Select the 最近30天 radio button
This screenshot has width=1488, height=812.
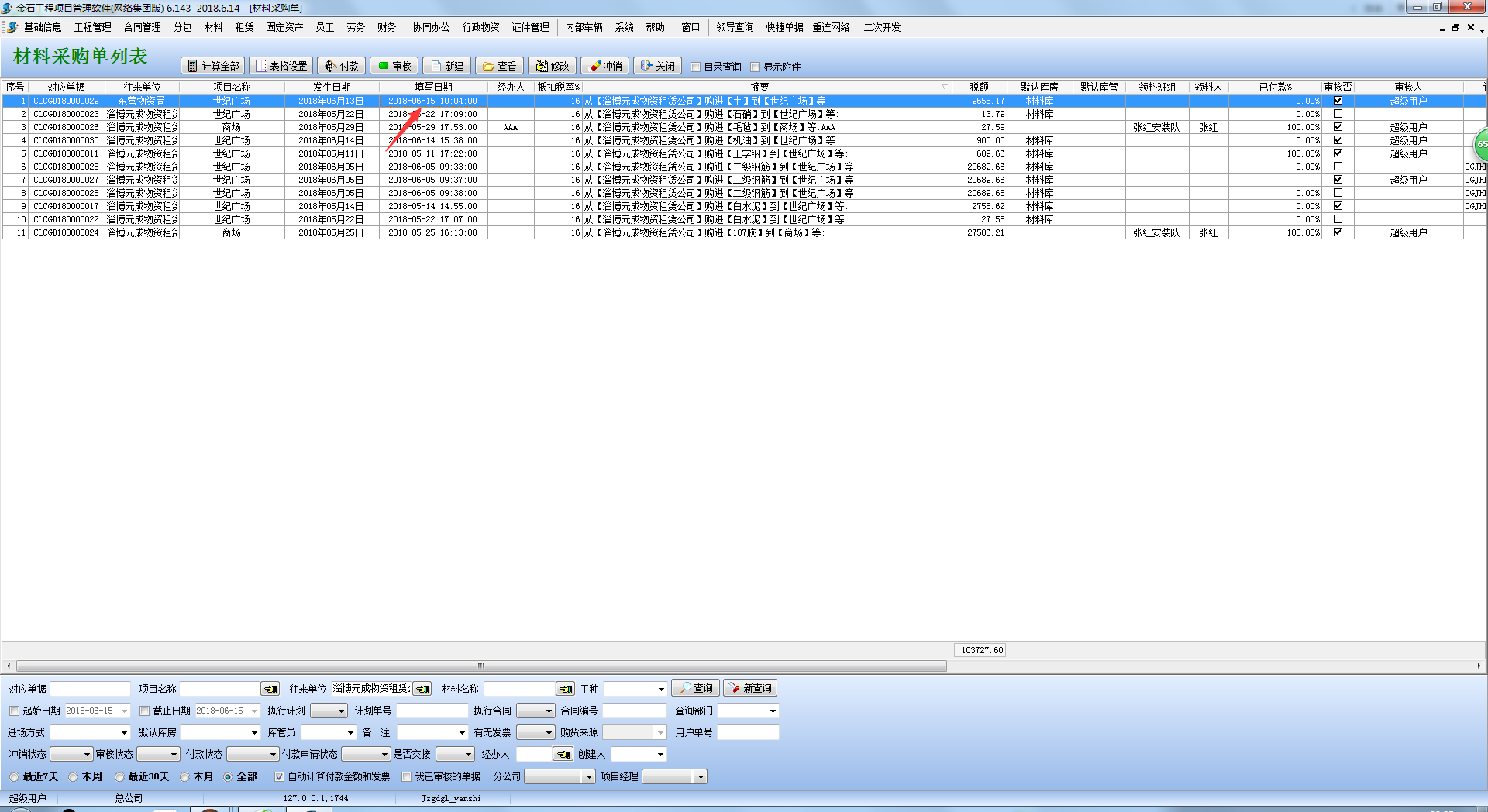click(x=119, y=776)
